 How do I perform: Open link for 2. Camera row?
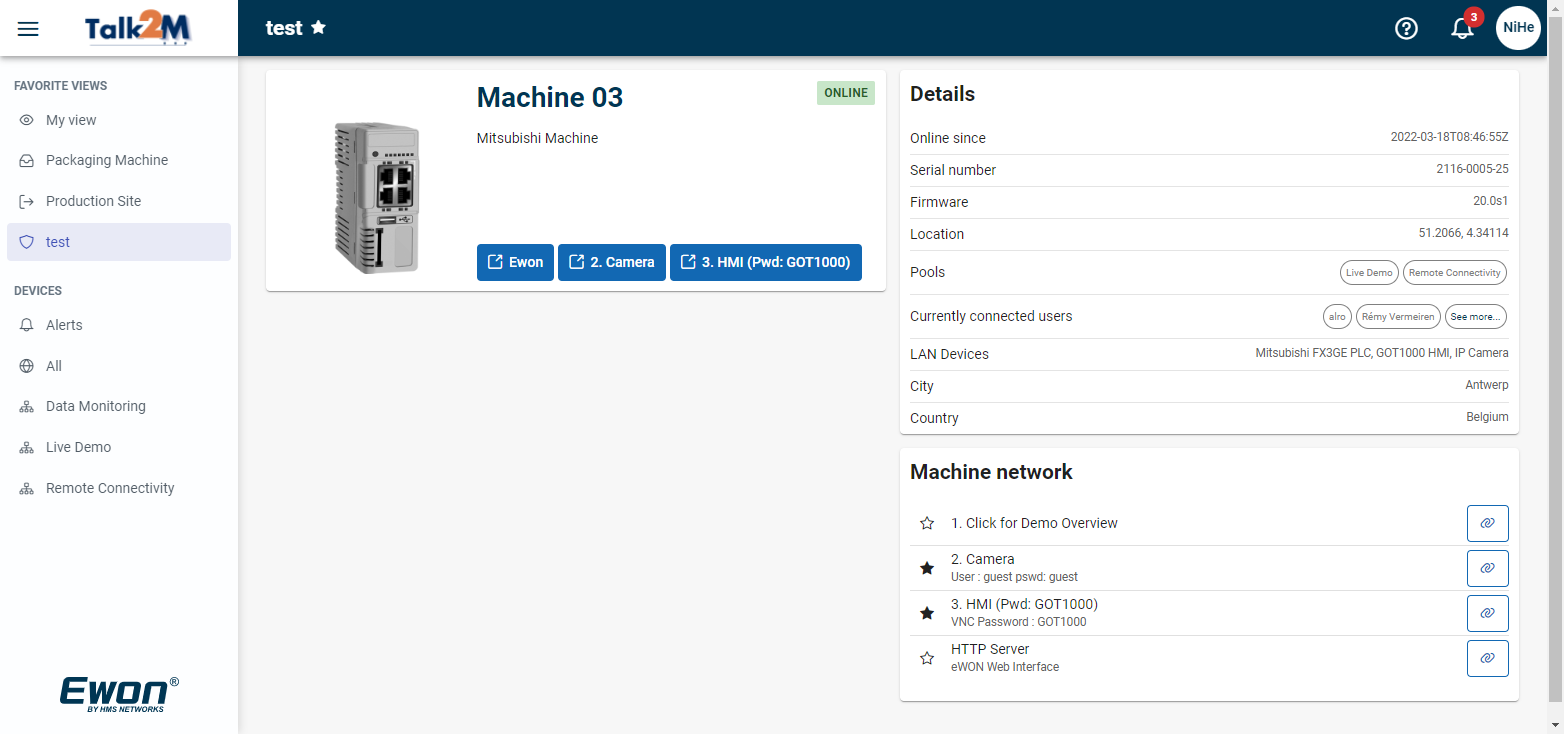(x=1487, y=568)
